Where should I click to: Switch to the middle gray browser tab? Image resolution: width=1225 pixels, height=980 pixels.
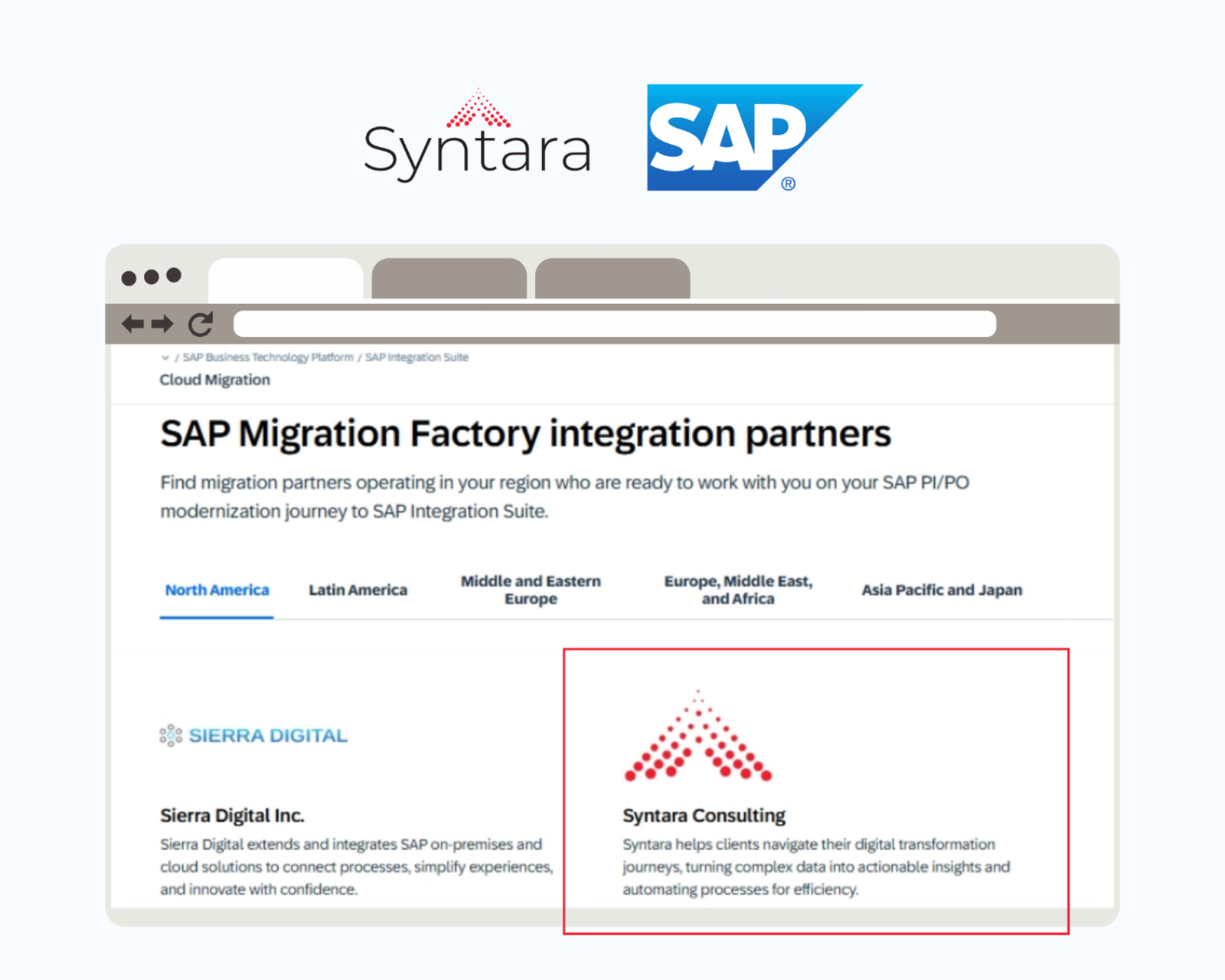coord(449,279)
